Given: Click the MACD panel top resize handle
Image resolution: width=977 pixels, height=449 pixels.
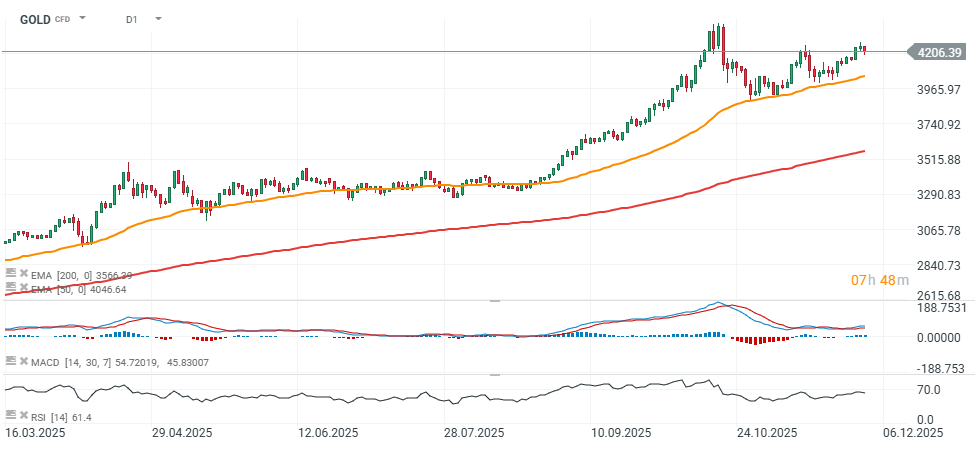Looking at the screenshot, I should [495, 301].
